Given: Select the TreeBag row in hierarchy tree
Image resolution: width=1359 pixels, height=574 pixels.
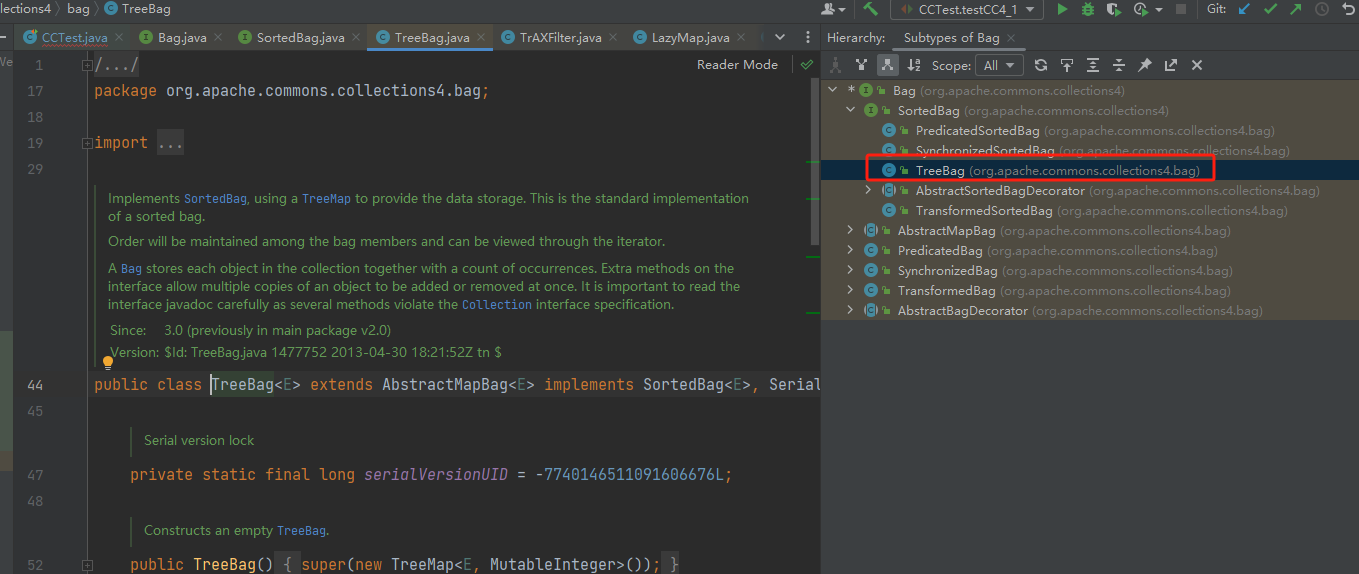Looking at the screenshot, I should [1090, 171].
